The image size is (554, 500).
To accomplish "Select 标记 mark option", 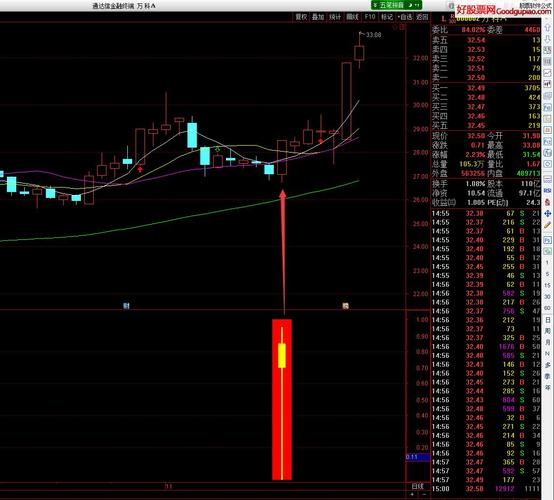I will click(387, 17).
